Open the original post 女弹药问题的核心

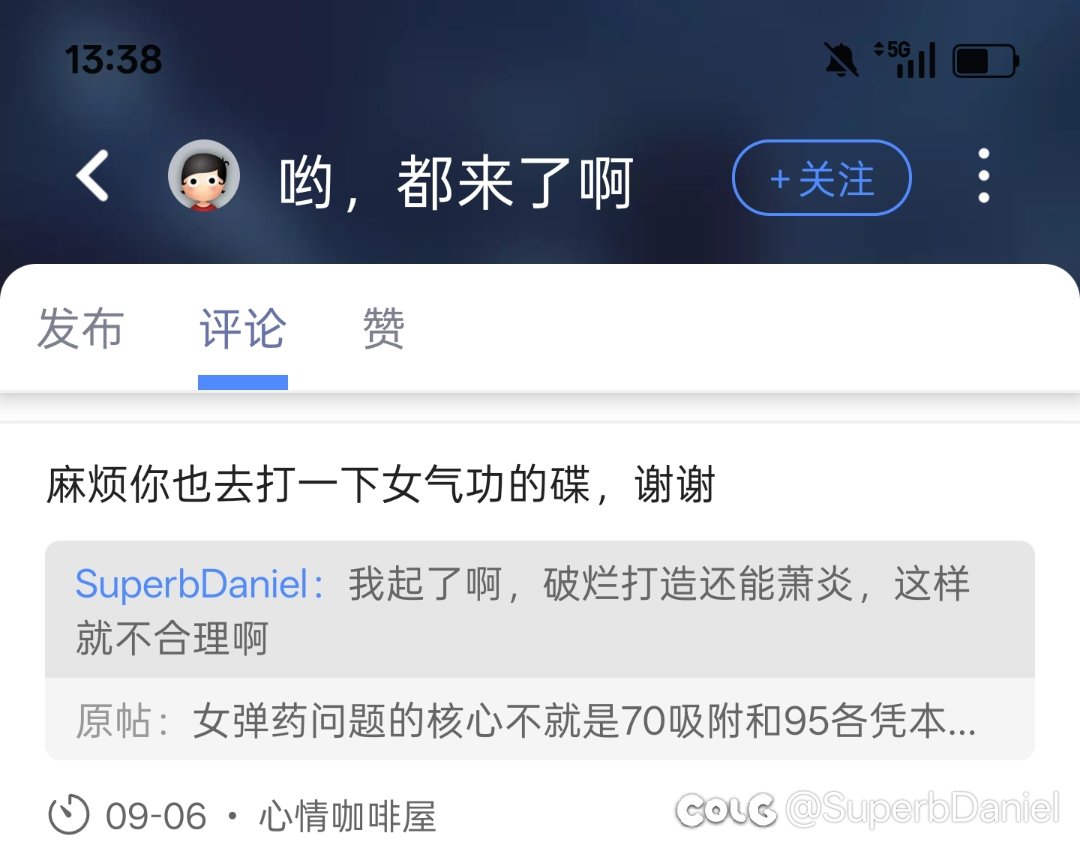click(540, 719)
